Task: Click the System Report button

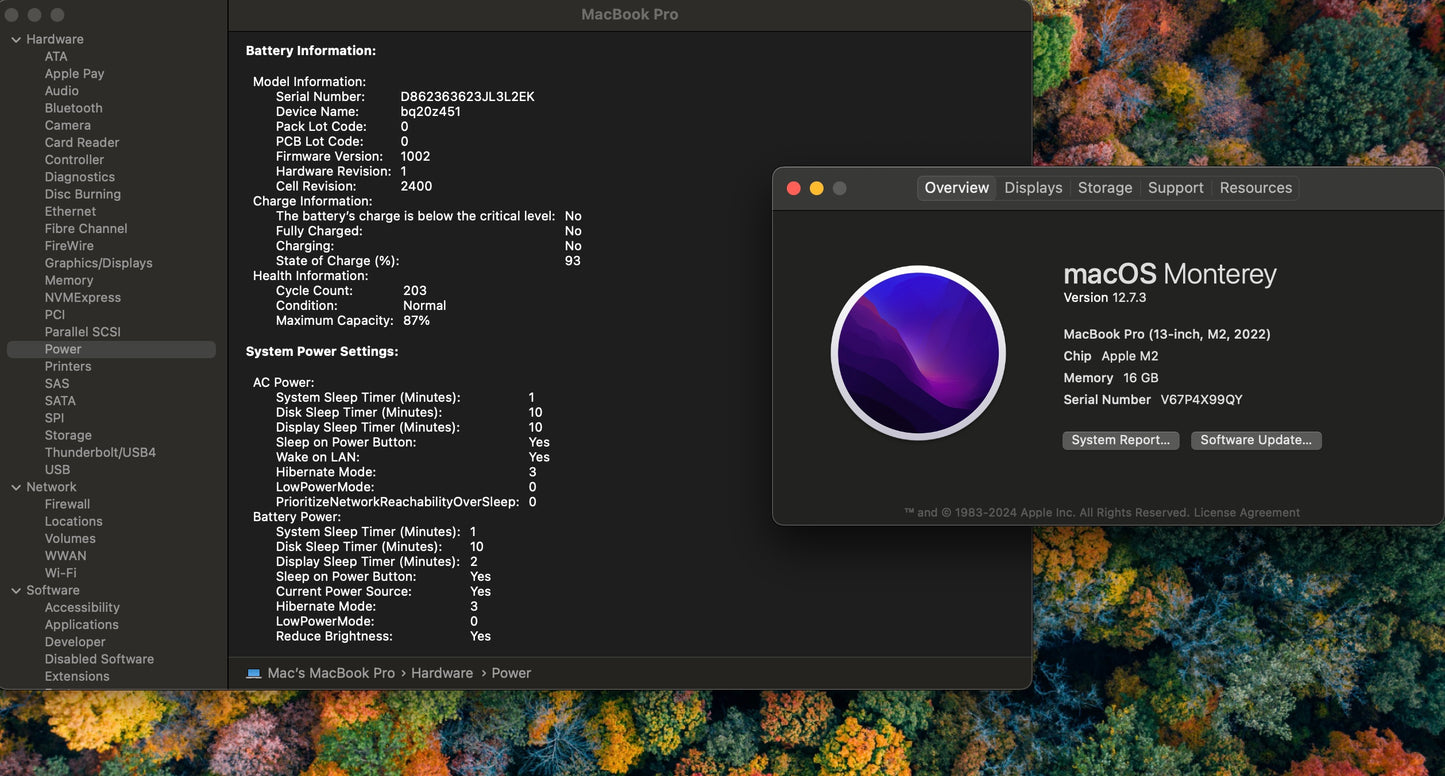Action: [x=1120, y=440]
